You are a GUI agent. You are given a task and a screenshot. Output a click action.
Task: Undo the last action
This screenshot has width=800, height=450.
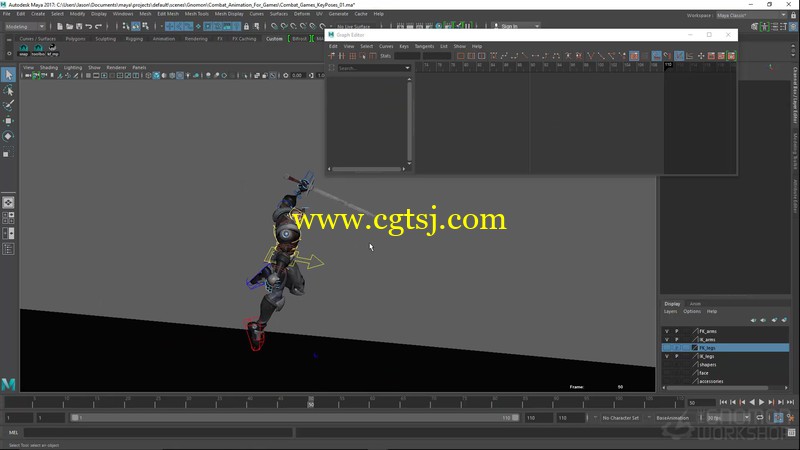89,26
